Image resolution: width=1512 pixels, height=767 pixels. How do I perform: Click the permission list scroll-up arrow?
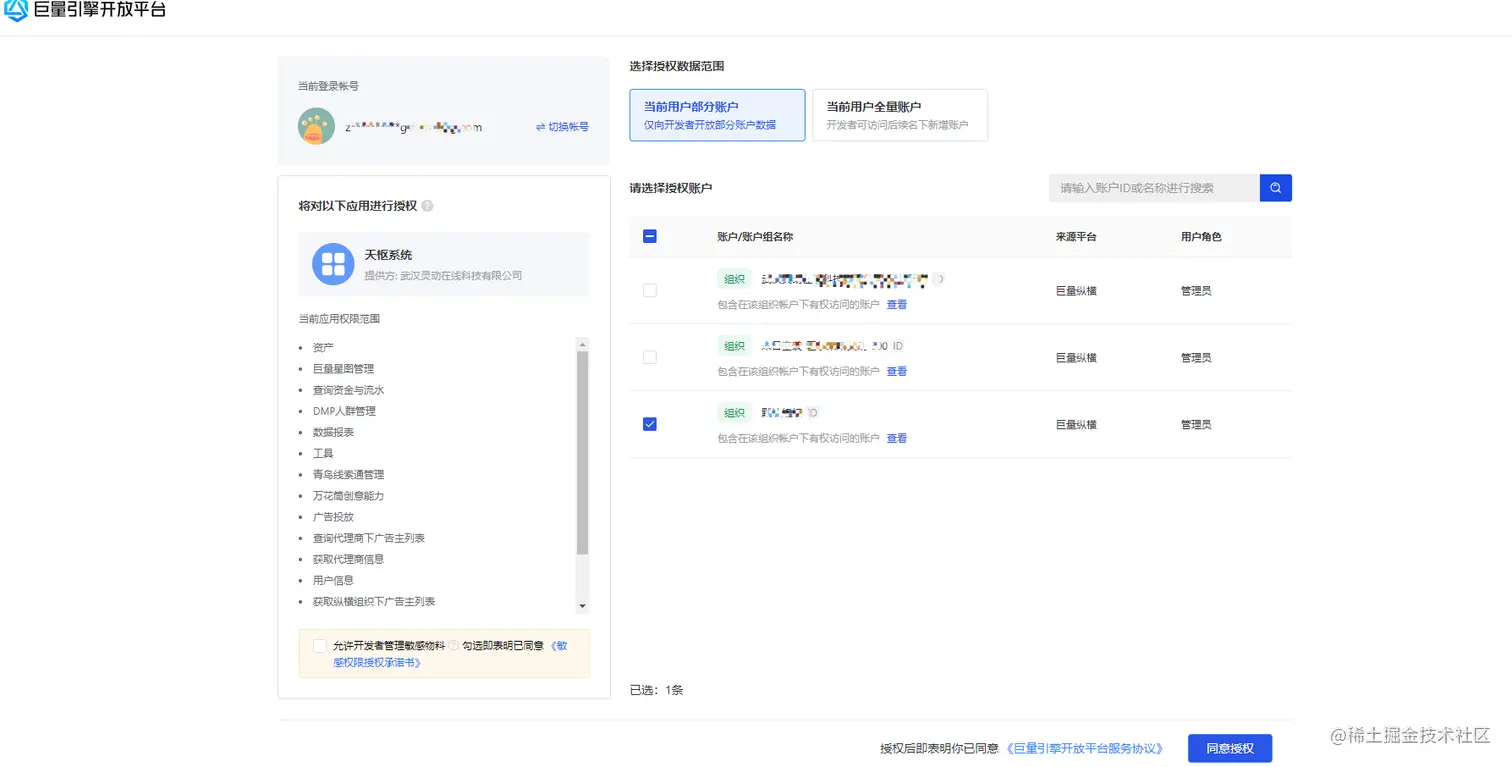583,344
